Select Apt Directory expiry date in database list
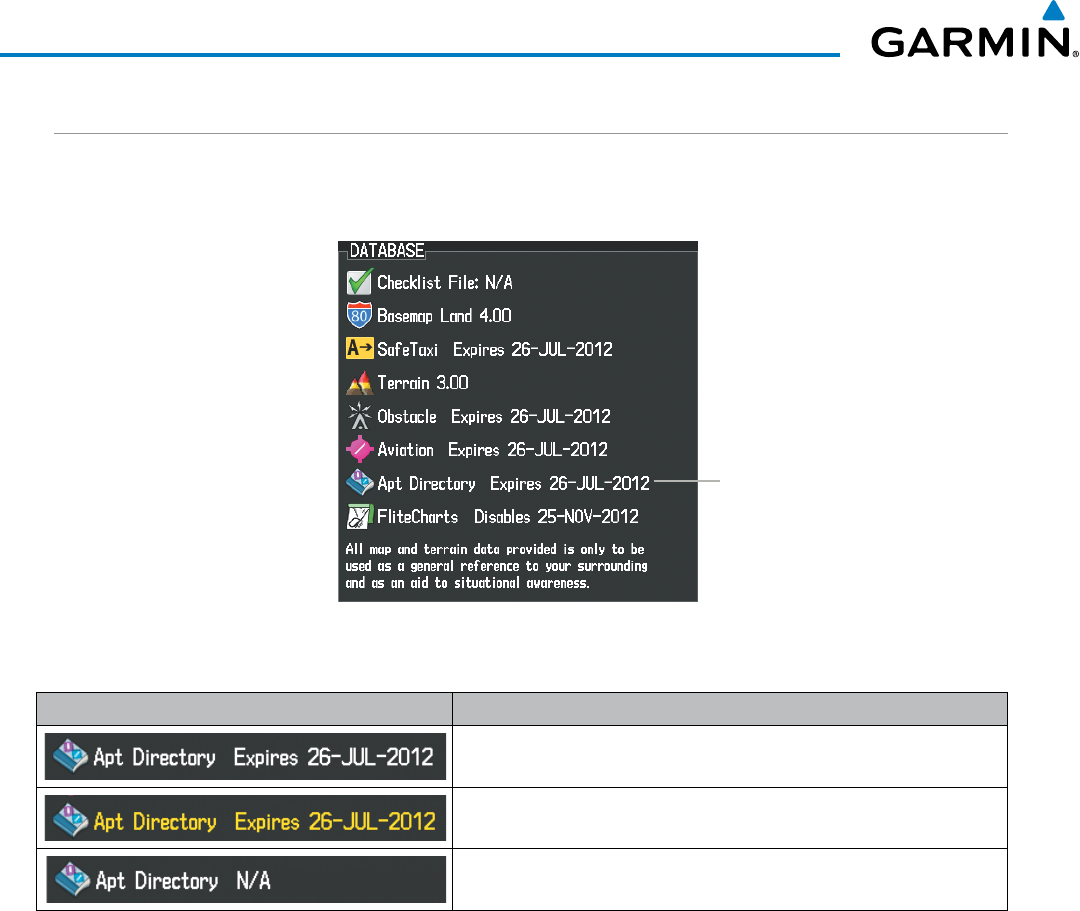Image resolution: width=1080 pixels, height=911 pixels. pyautogui.click(x=570, y=483)
